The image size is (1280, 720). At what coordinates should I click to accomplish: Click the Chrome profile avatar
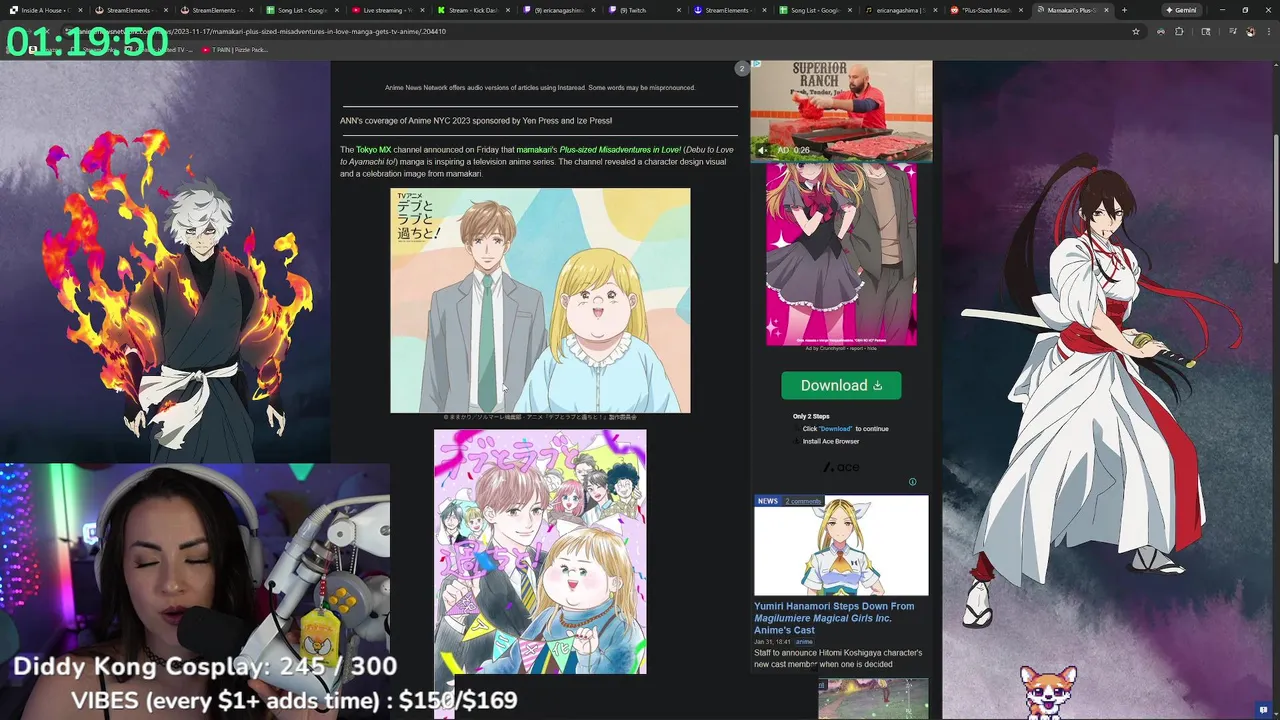pyautogui.click(x=1250, y=31)
